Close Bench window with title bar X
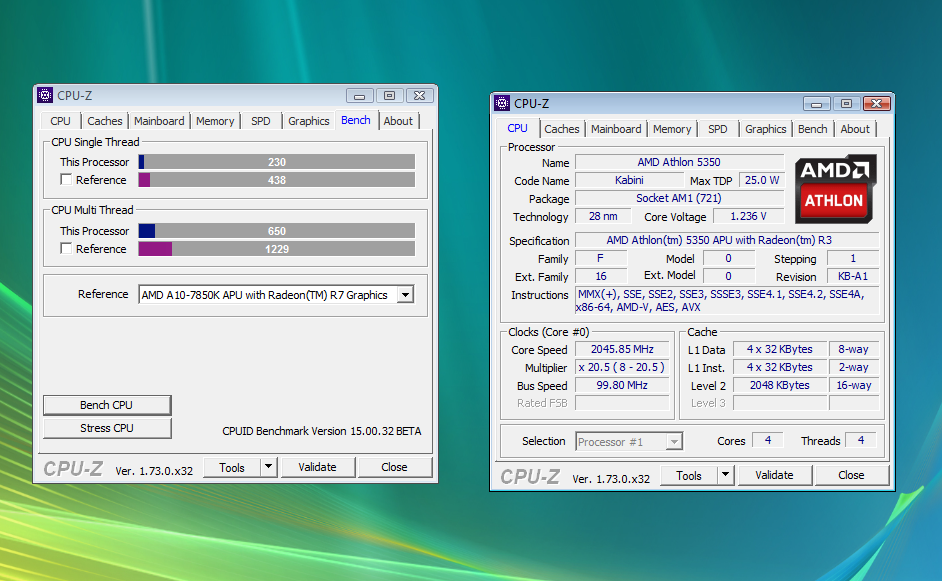 tap(419, 96)
